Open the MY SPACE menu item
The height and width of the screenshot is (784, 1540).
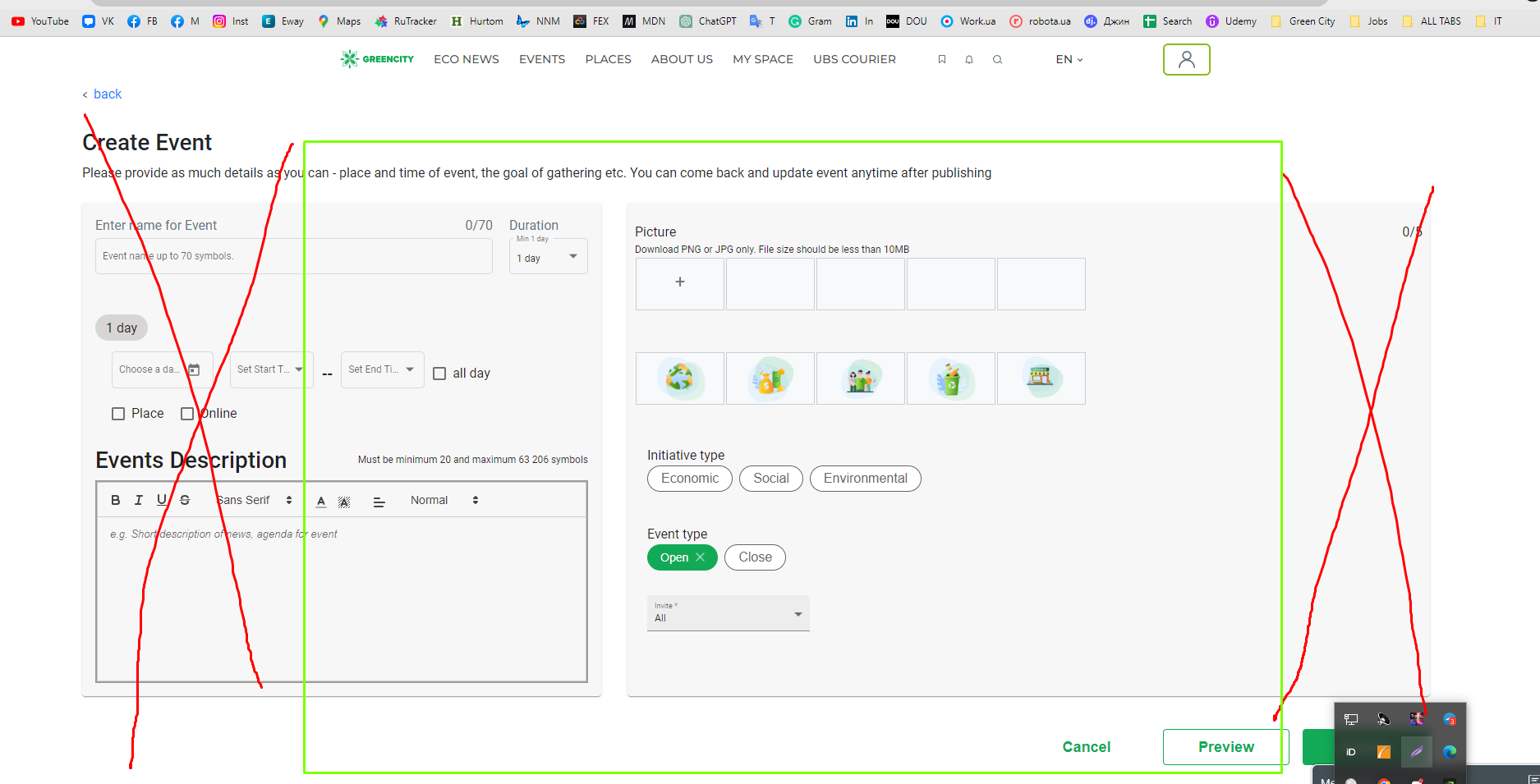point(762,59)
